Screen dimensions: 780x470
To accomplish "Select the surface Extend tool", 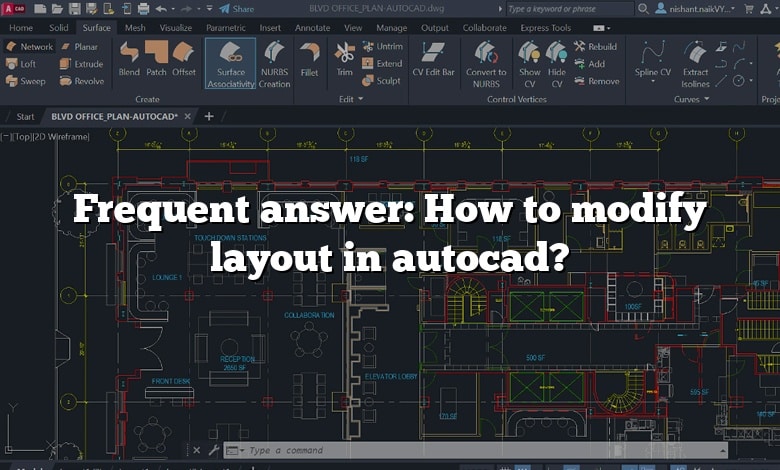I will click(382, 63).
